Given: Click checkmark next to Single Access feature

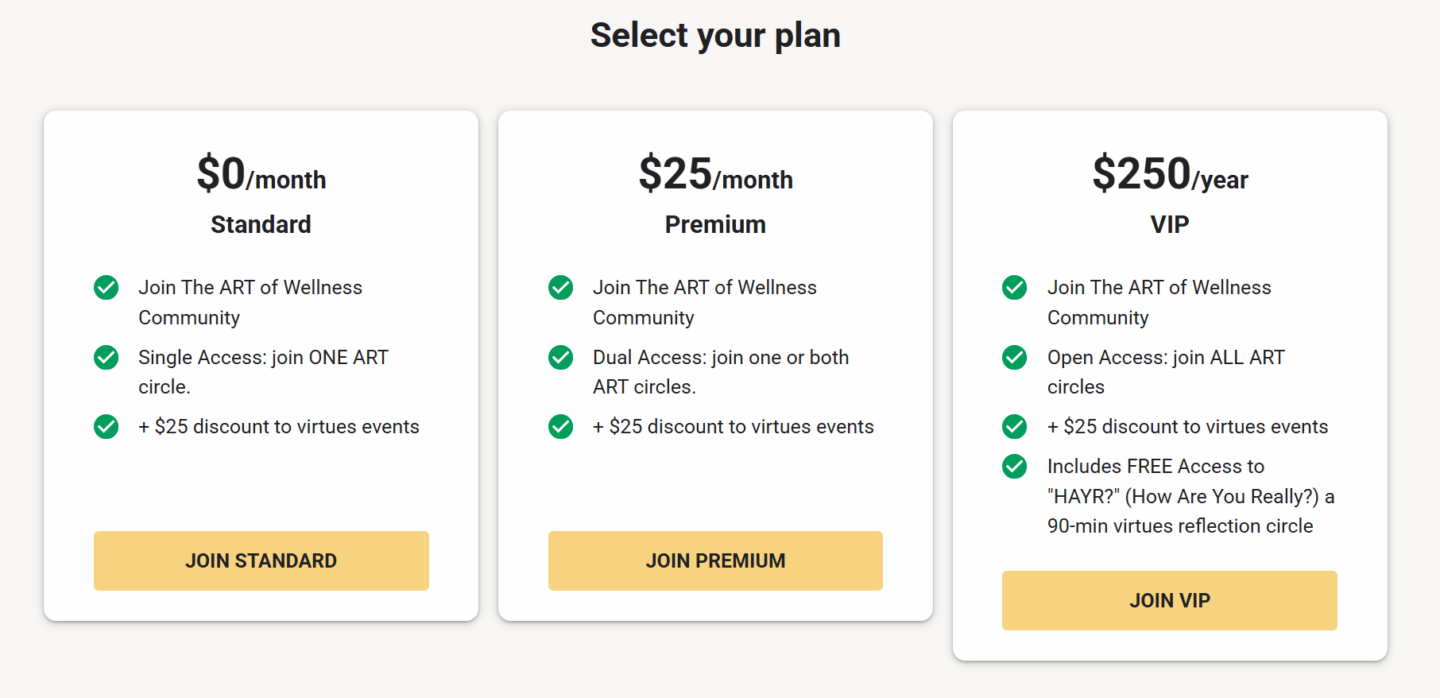Looking at the screenshot, I should 106,358.
